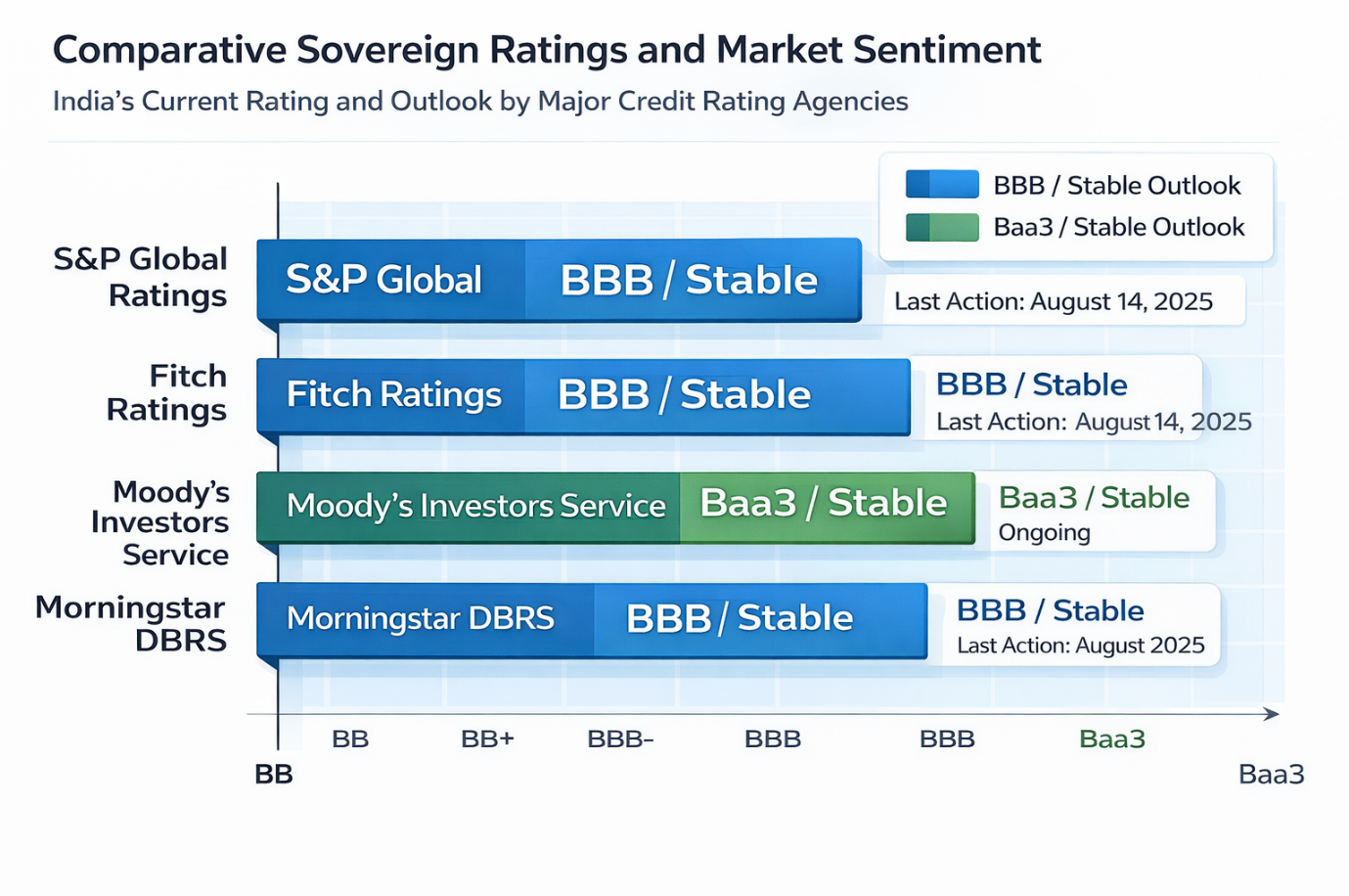
Task: Click the Morningstar DBRS bar name segment
Action: (x=424, y=618)
